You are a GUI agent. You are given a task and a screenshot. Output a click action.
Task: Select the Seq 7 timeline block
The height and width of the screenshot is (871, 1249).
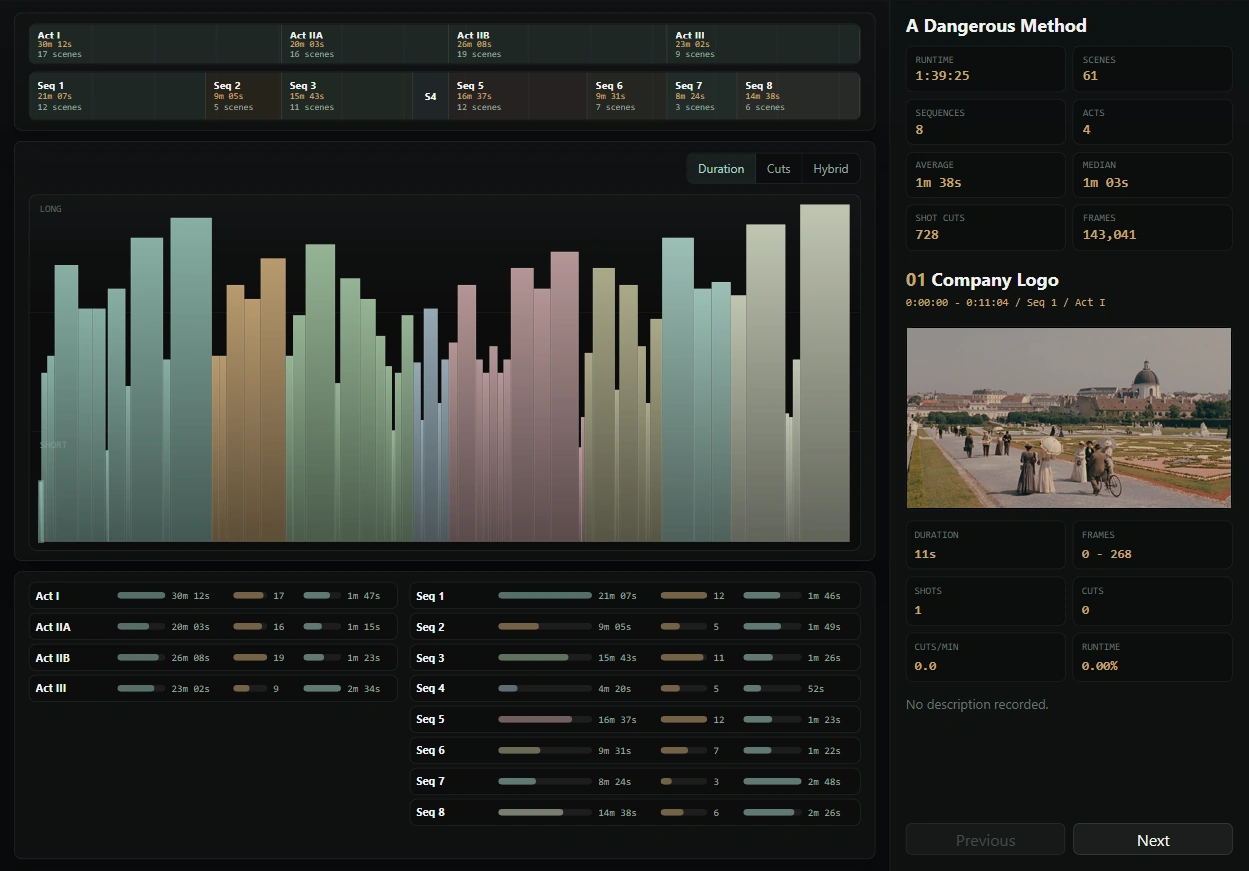(x=702, y=96)
